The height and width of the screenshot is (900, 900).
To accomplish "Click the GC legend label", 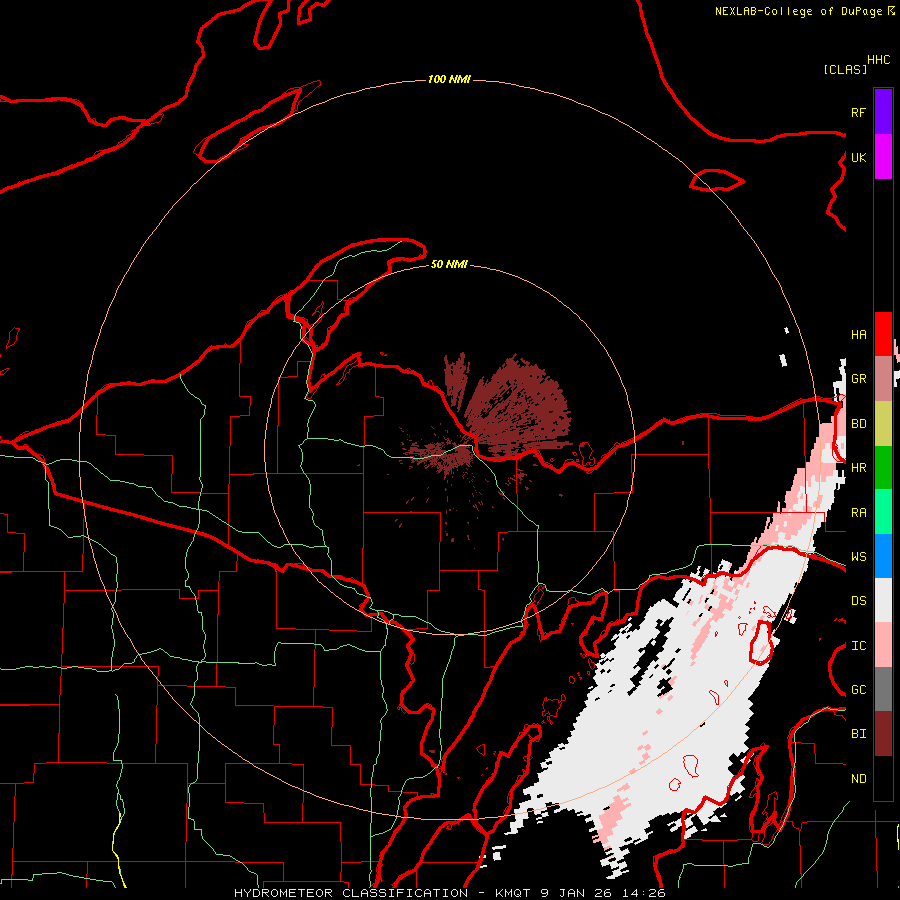I will click(858, 690).
